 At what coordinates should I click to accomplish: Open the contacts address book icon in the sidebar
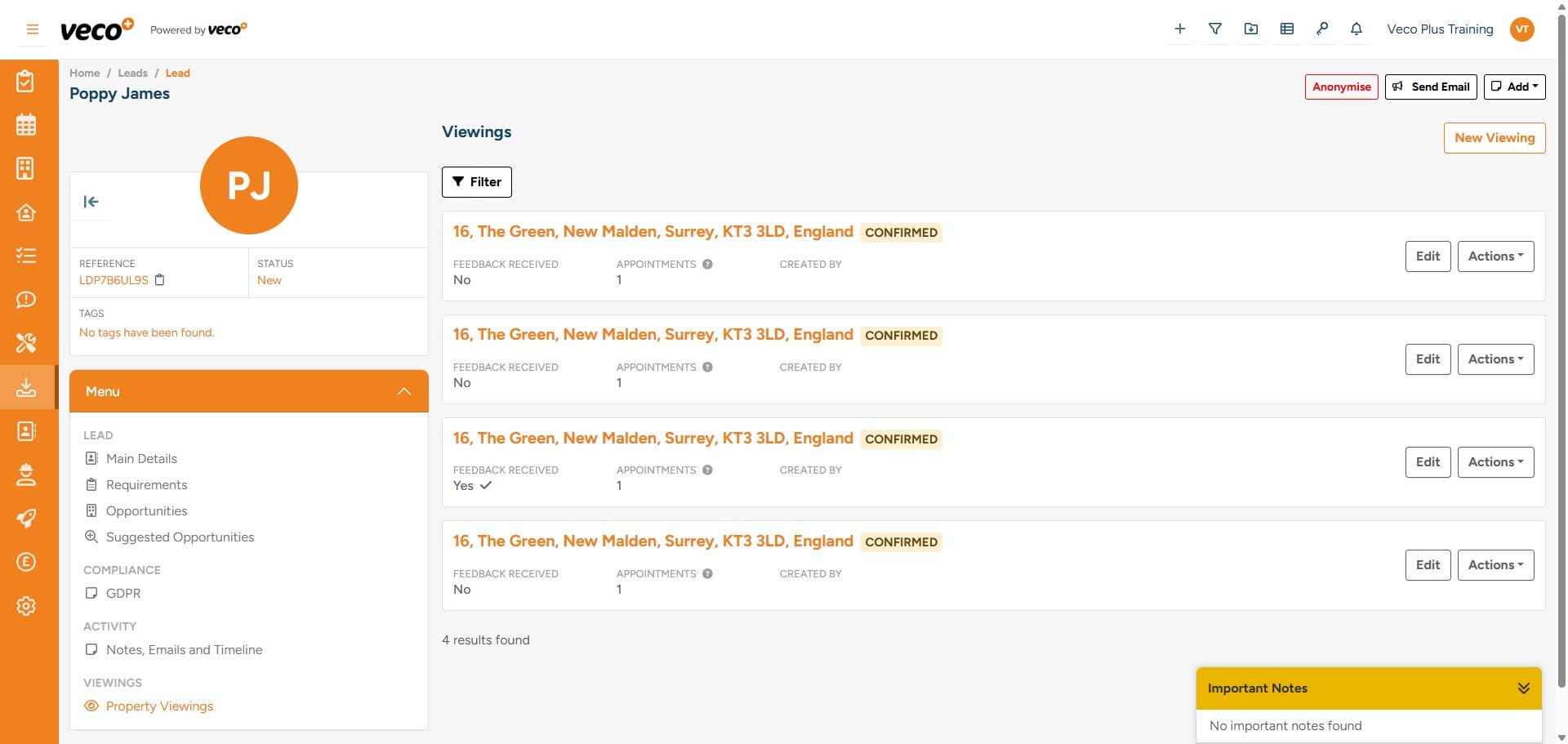[26, 430]
